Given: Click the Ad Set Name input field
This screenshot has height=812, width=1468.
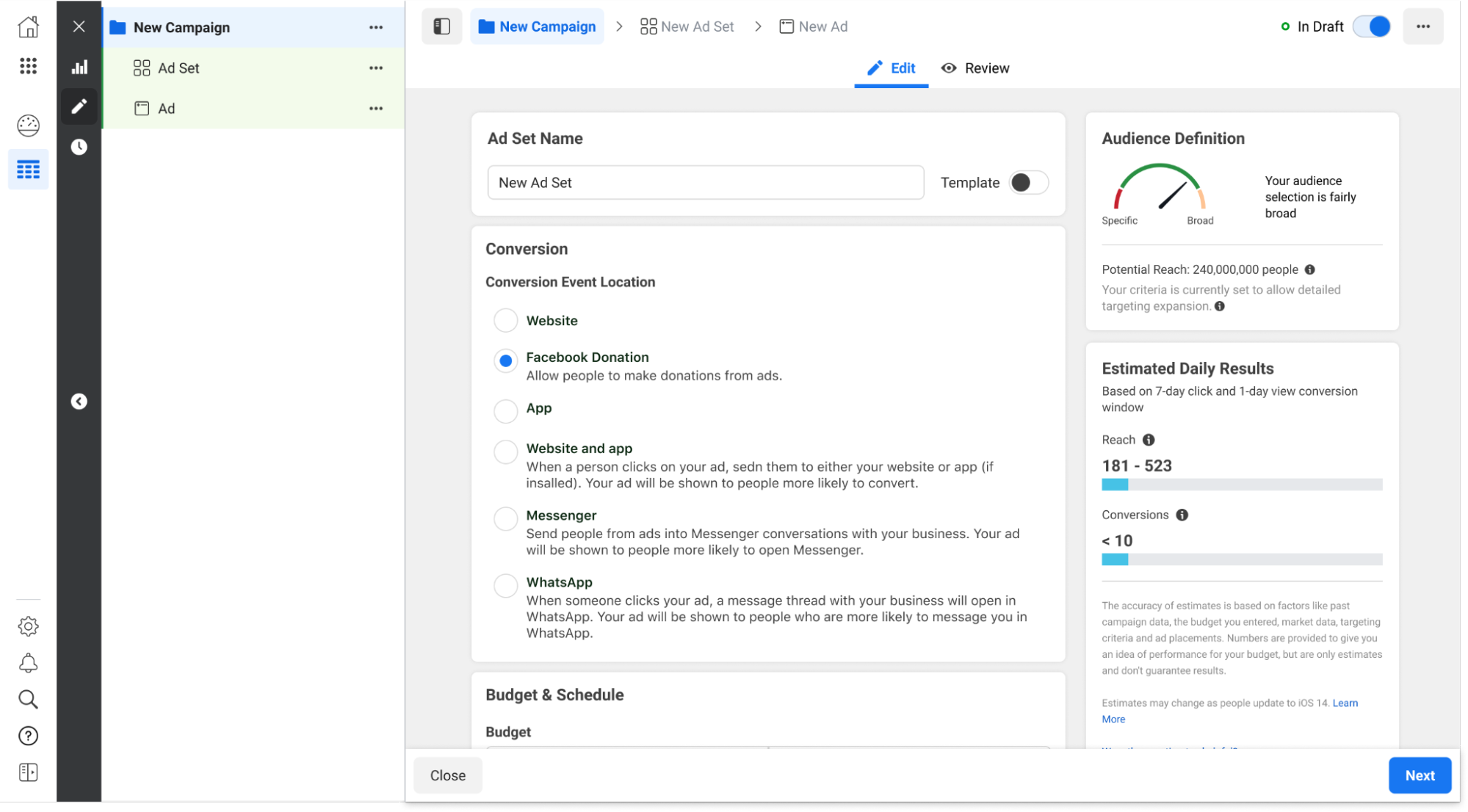Looking at the screenshot, I should (705, 182).
